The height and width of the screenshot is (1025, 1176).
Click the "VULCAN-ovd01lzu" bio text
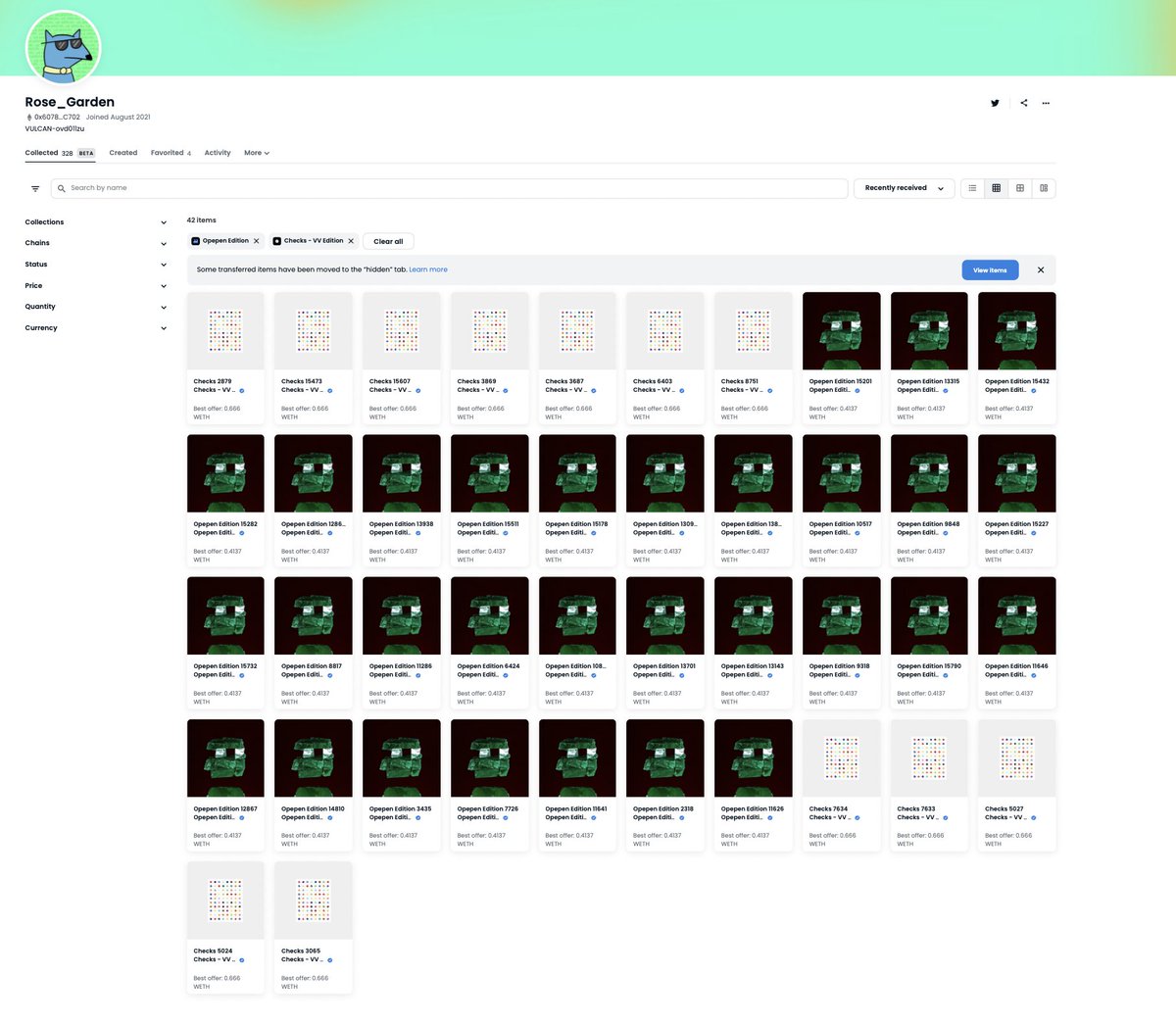55,128
